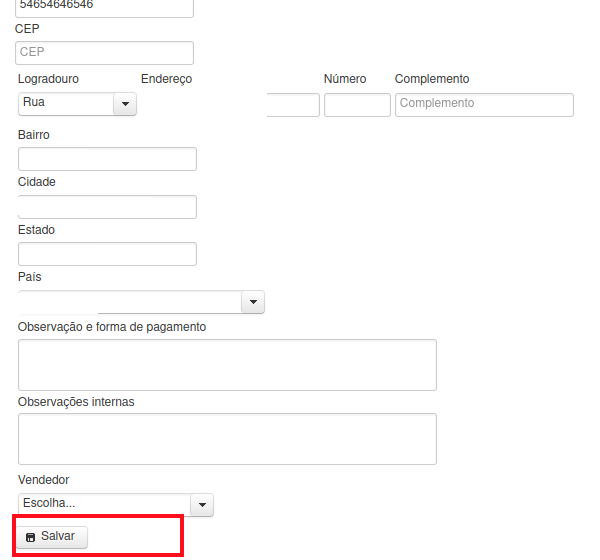Click the field containing 54654646546

point(104,7)
